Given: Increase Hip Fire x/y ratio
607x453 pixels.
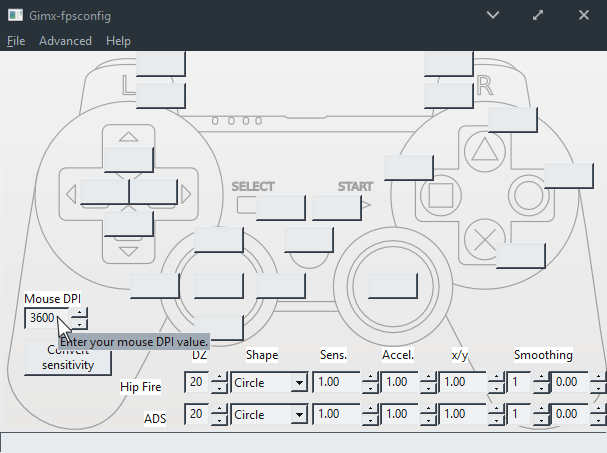Looking at the screenshot, I should pyautogui.click(x=496, y=377).
